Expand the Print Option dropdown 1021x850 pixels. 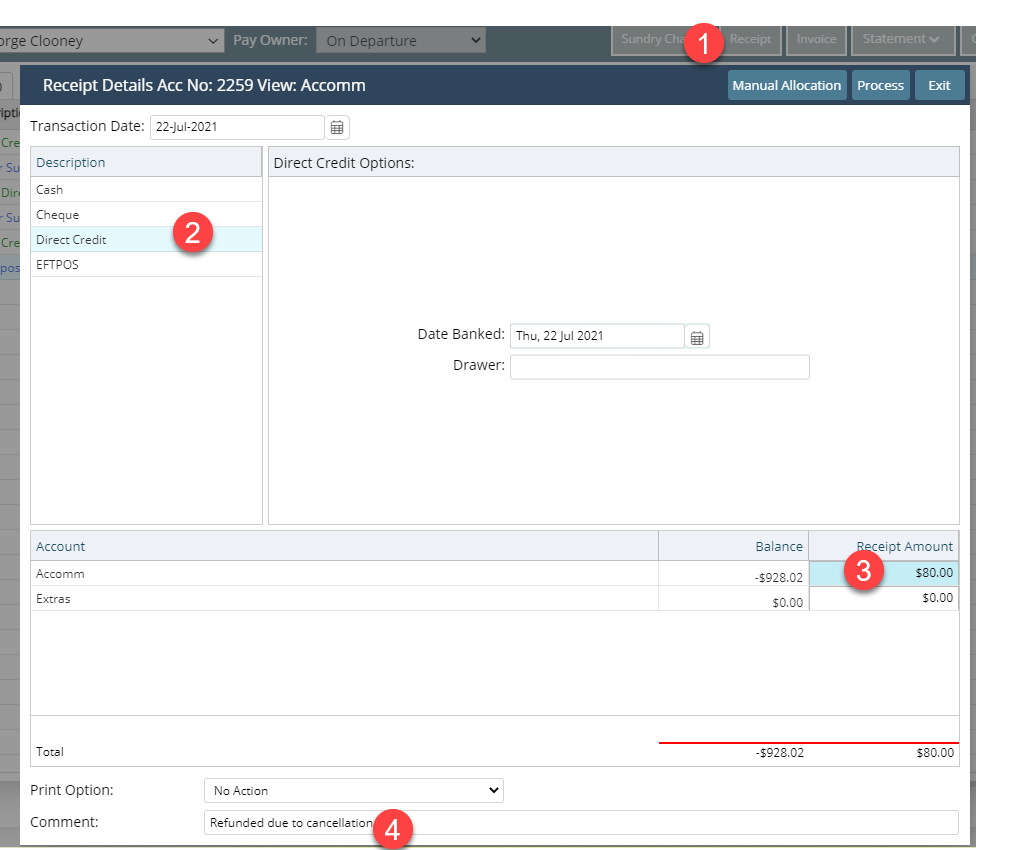point(353,791)
